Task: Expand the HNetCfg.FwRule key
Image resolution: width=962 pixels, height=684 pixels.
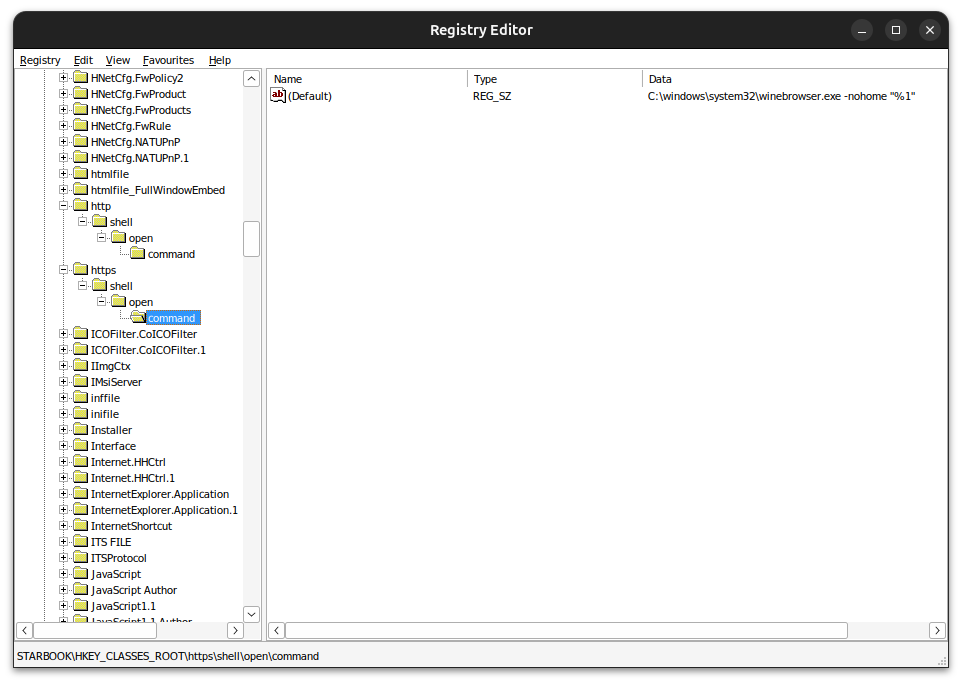Action: 64,126
